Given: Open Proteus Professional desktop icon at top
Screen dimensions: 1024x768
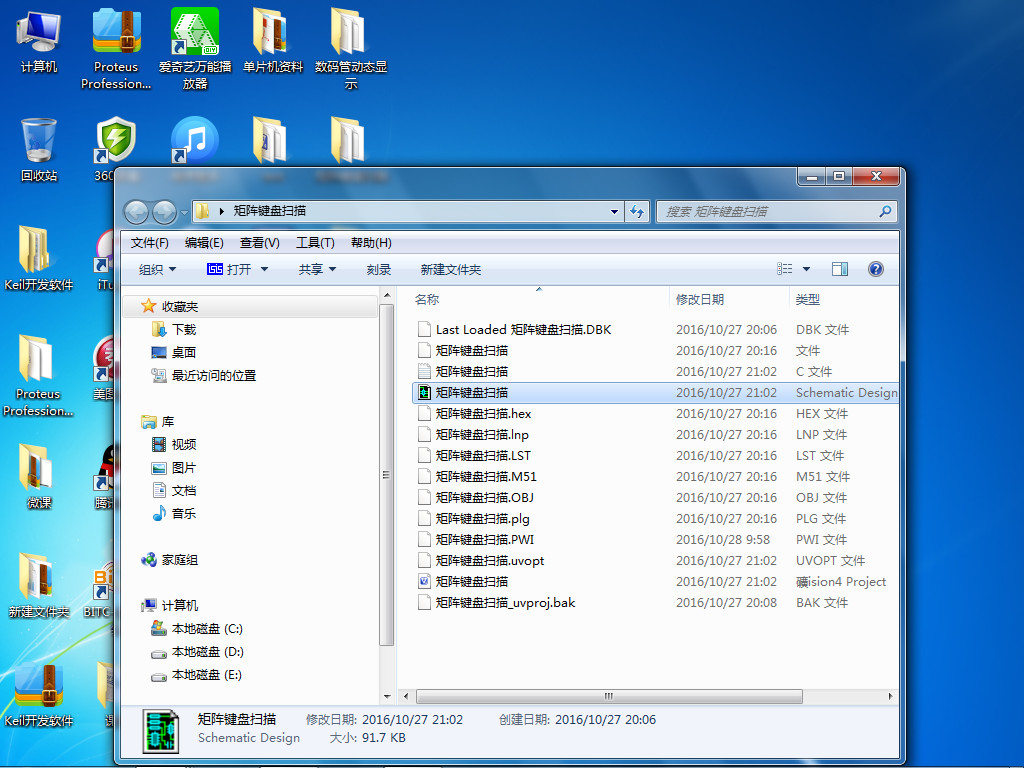Looking at the screenshot, I should pos(116,48).
